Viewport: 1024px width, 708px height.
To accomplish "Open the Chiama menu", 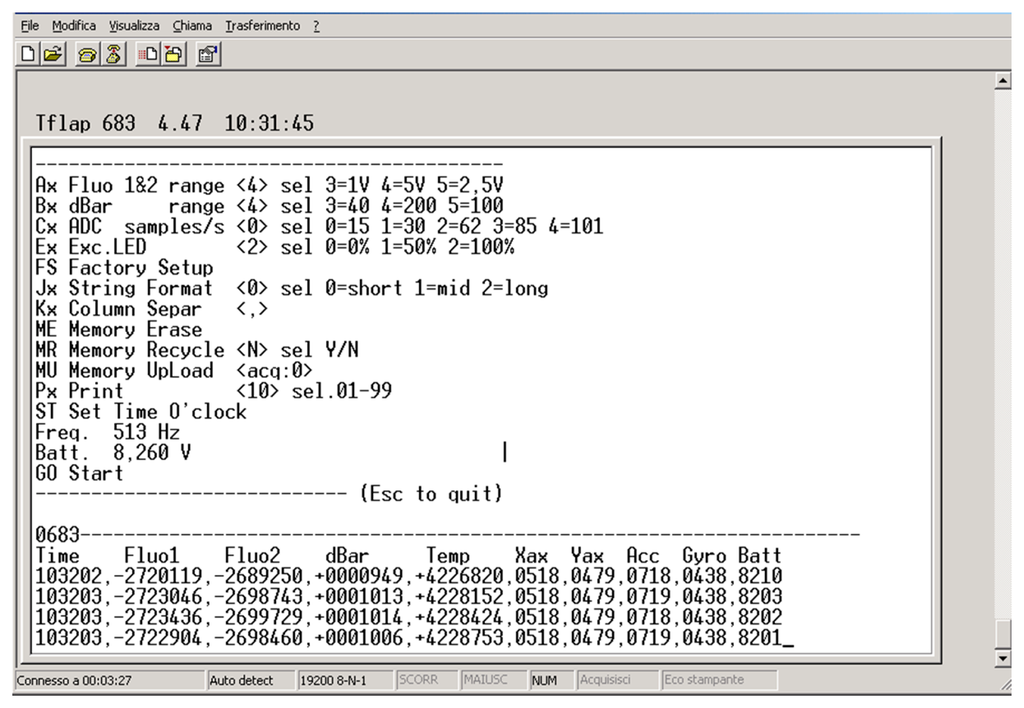I will (x=193, y=26).
